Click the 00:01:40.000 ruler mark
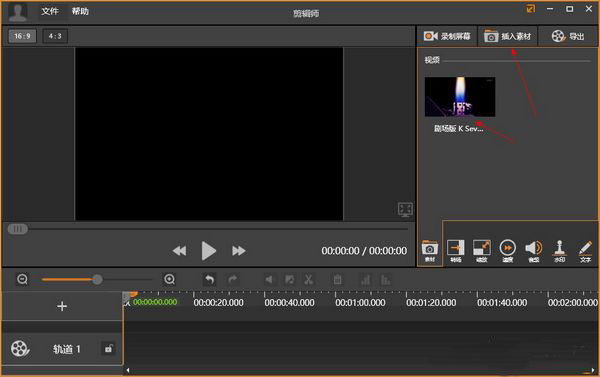The image size is (600, 377). pyautogui.click(x=502, y=303)
